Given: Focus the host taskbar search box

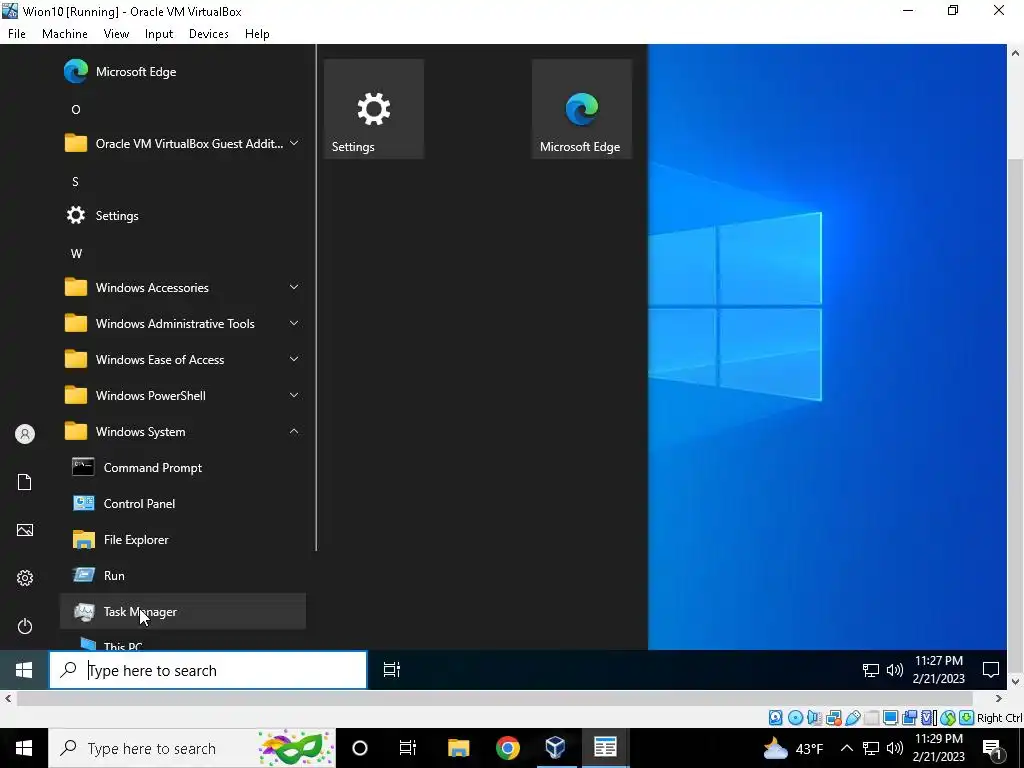Looking at the screenshot, I should point(192,748).
